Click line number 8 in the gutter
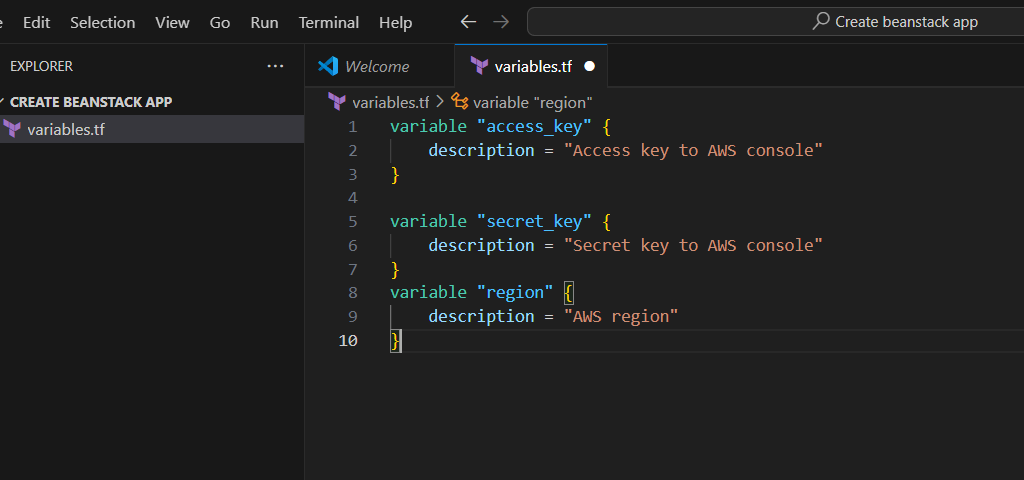 pos(353,293)
